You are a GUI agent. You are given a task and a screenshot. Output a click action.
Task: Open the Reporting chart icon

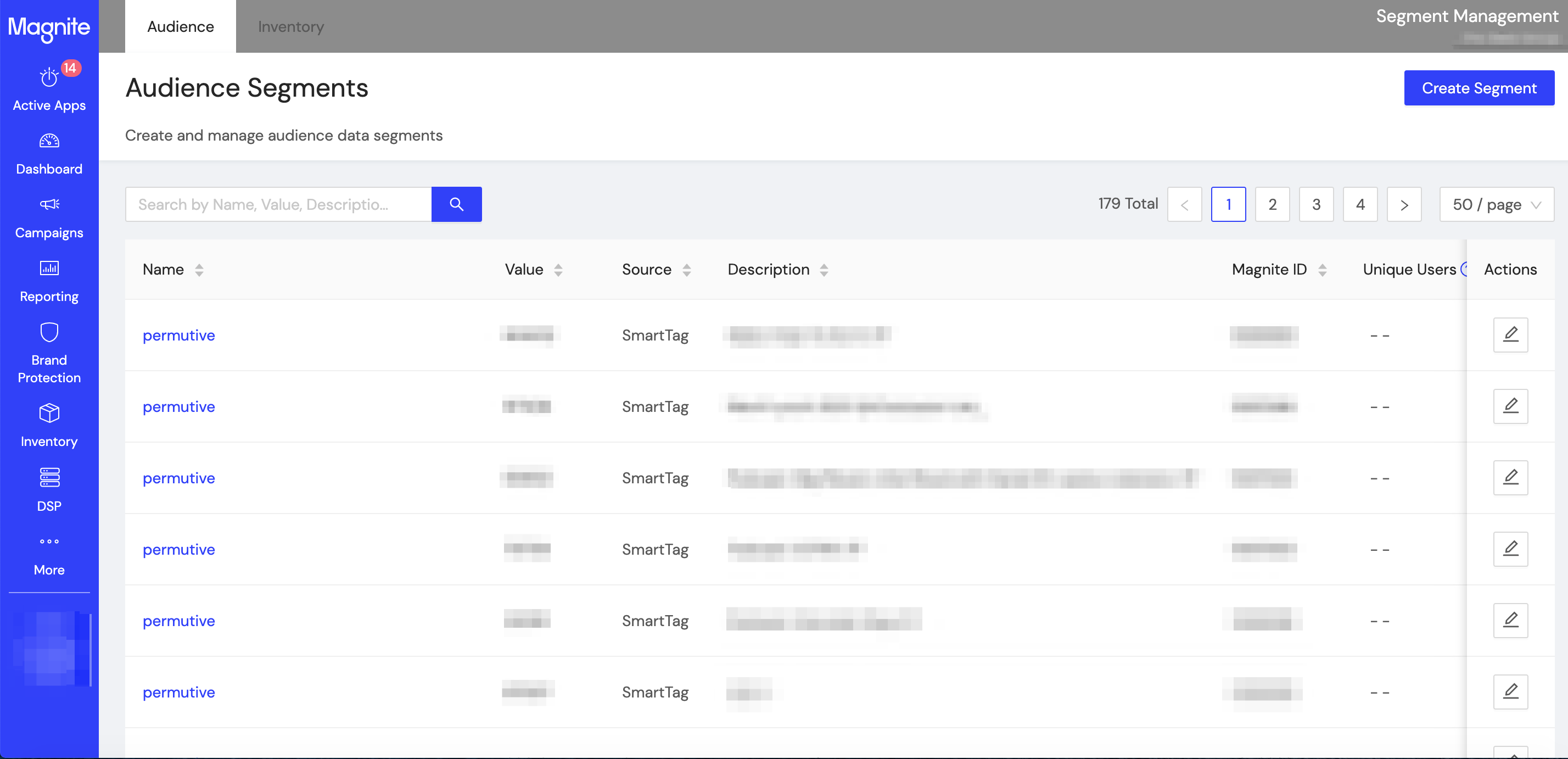[x=49, y=269]
